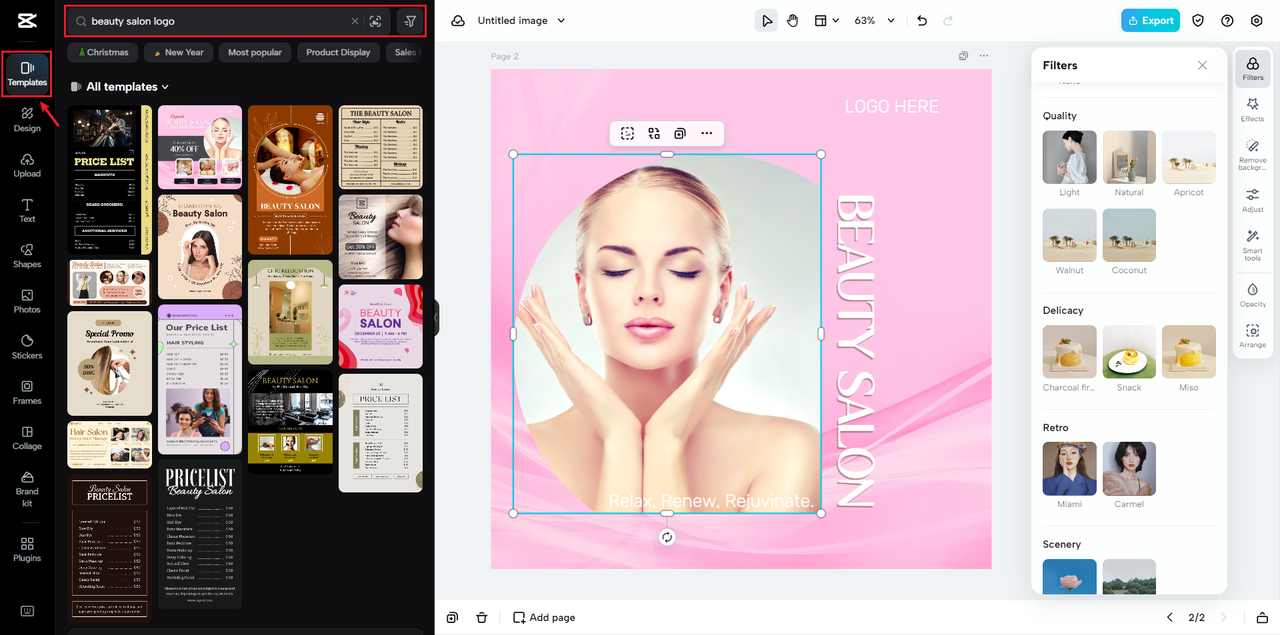
Task: Open the Upload panel
Action: pyautogui.click(x=27, y=165)
